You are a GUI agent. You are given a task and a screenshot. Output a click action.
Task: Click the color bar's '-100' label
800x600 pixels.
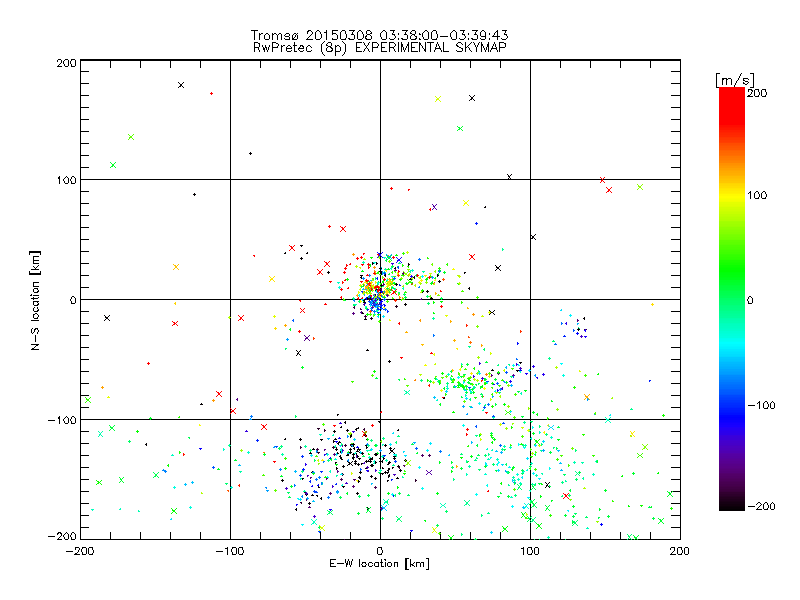point(761,405)
